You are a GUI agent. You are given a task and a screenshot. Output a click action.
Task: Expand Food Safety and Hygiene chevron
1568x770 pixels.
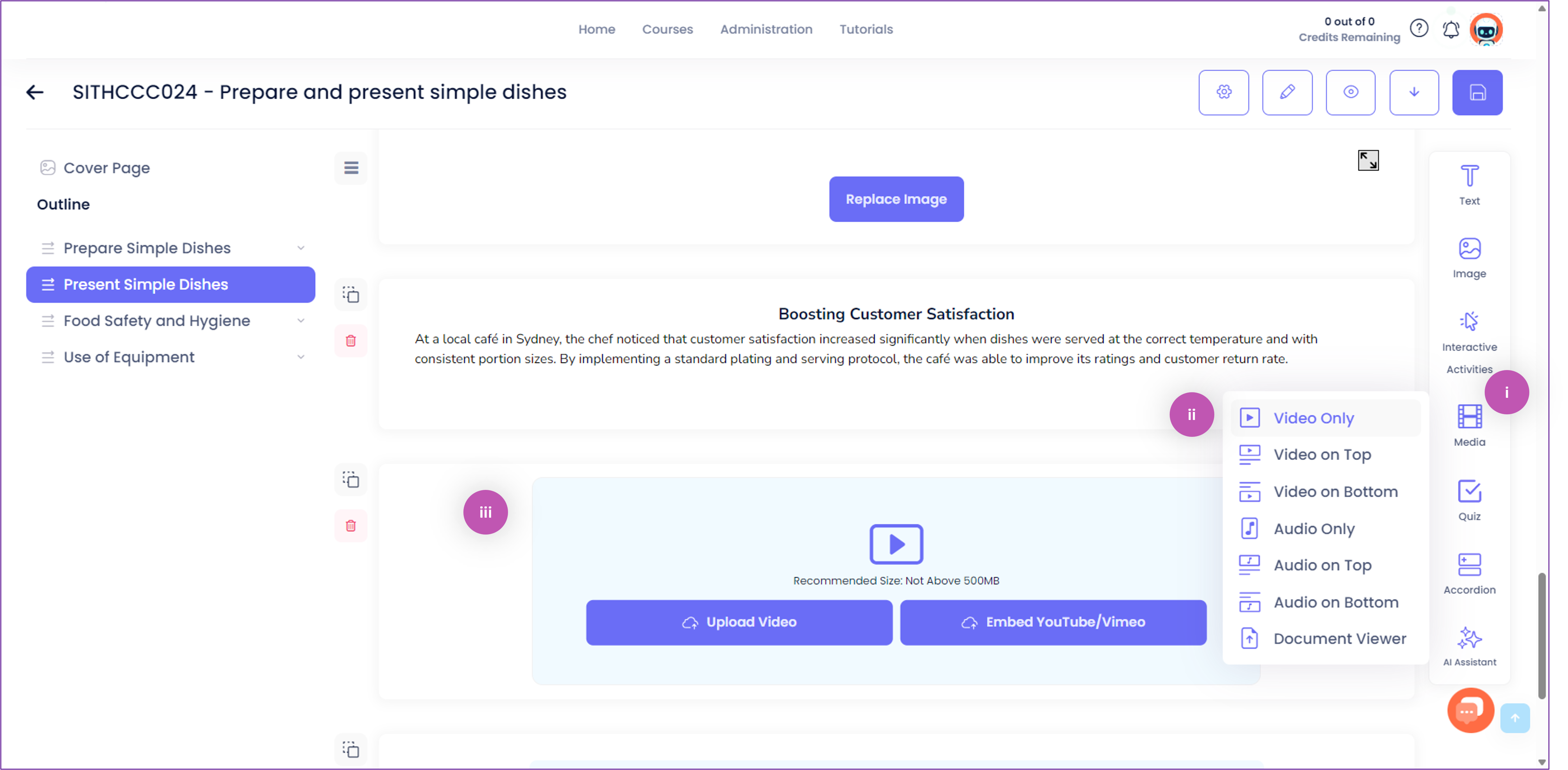point(300,321)
